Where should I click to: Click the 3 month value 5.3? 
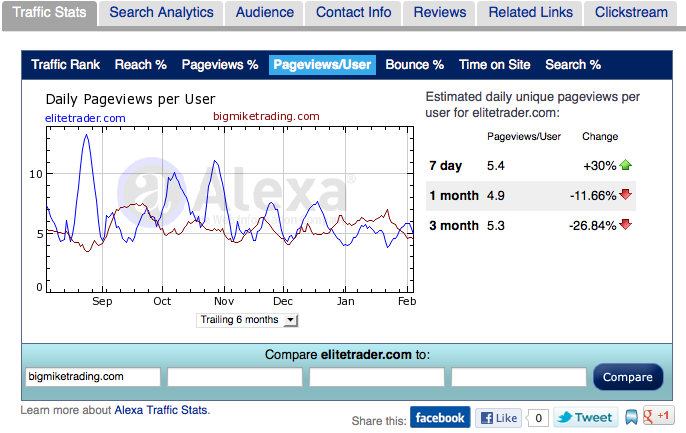pos(496,226)
